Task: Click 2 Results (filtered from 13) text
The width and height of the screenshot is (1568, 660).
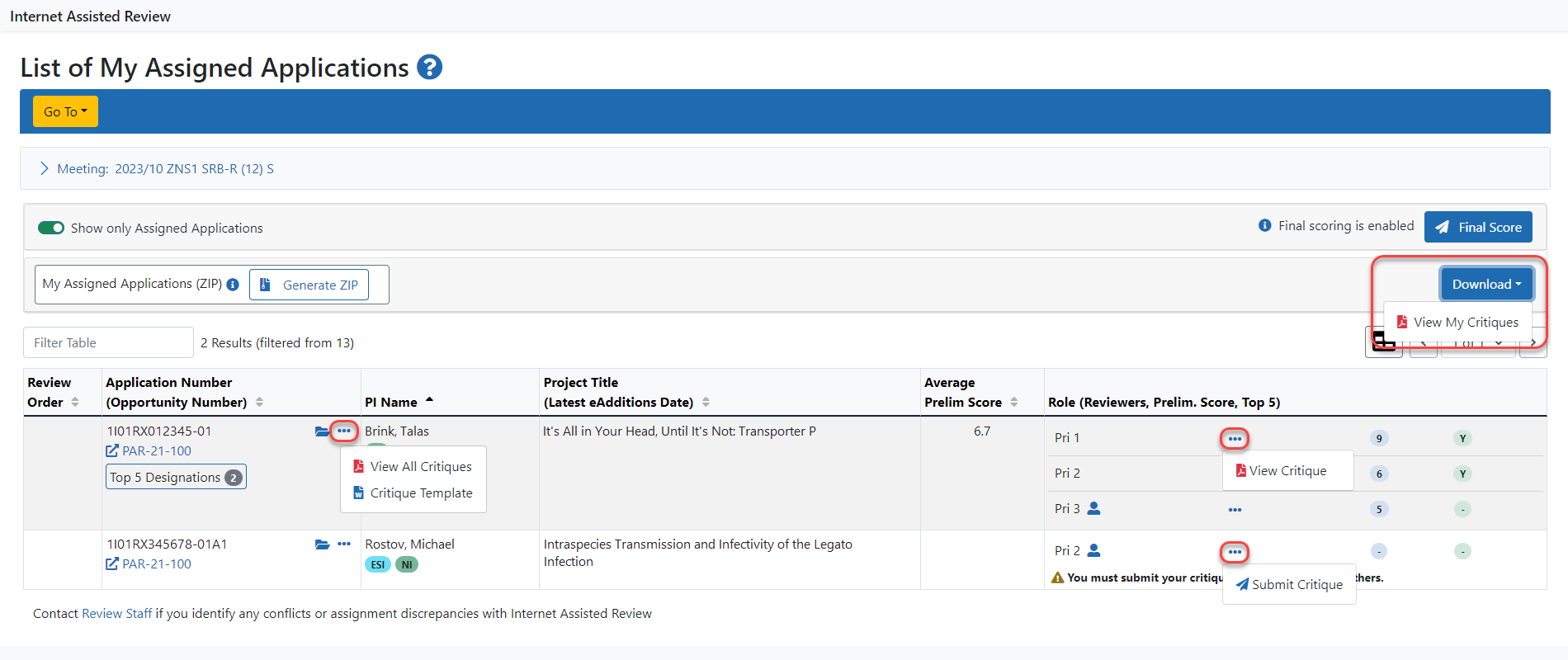Action: pyautogui.click(x=277, y=342)
